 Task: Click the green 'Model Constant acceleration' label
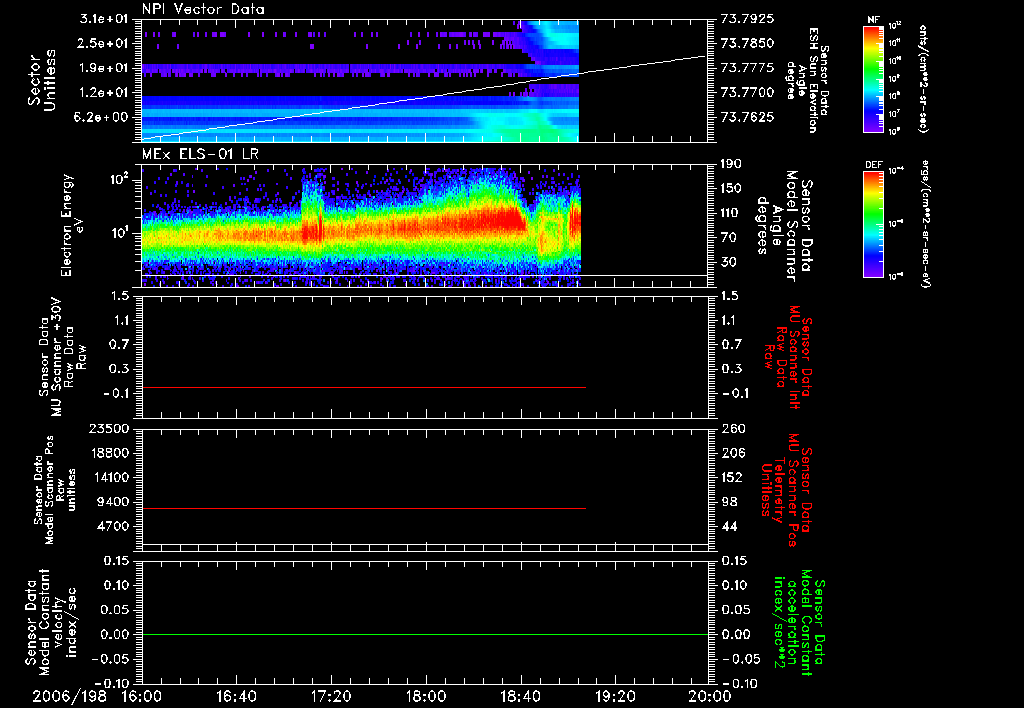tap(799, 622)
